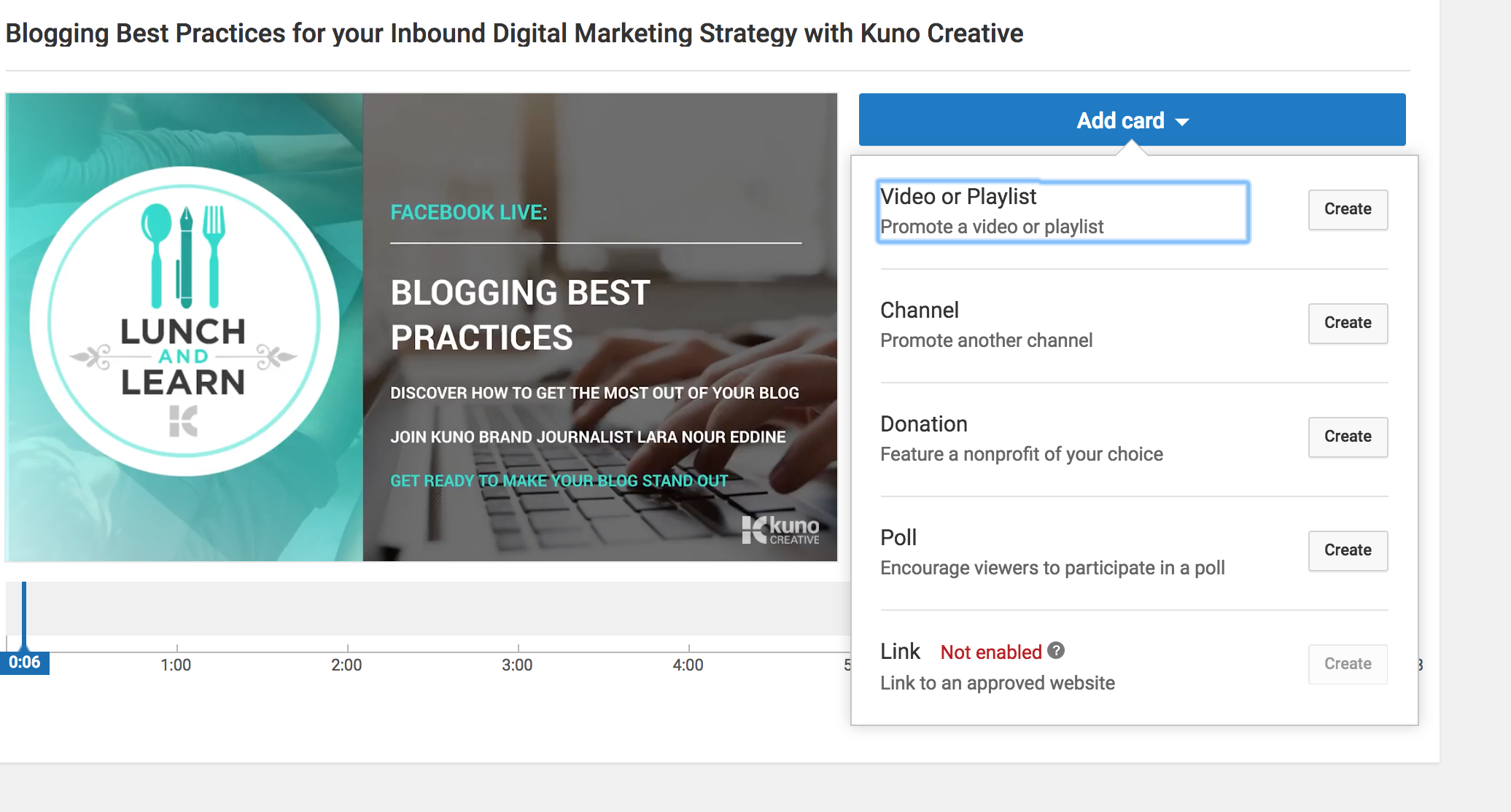Create a Poll card
The image size is (1511, 812).
[x=1347, y=551]
